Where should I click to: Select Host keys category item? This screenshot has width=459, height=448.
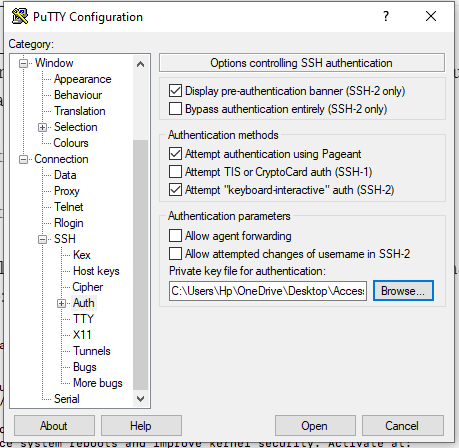click(96, 271)
